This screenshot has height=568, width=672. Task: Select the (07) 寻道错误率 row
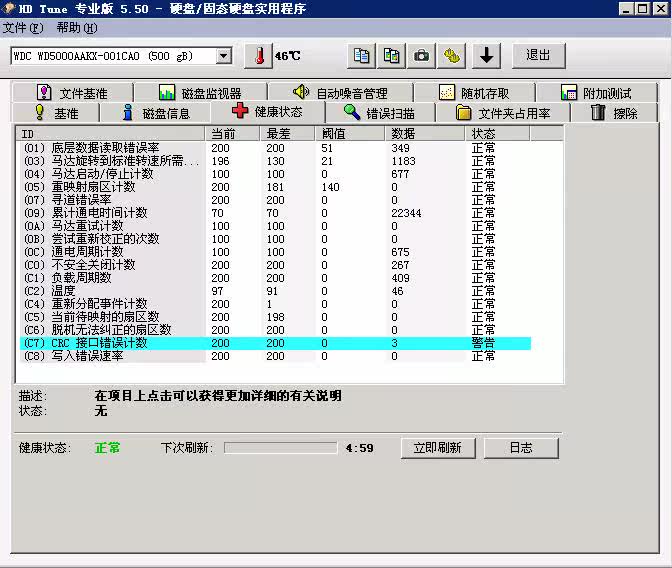(276, 200)
